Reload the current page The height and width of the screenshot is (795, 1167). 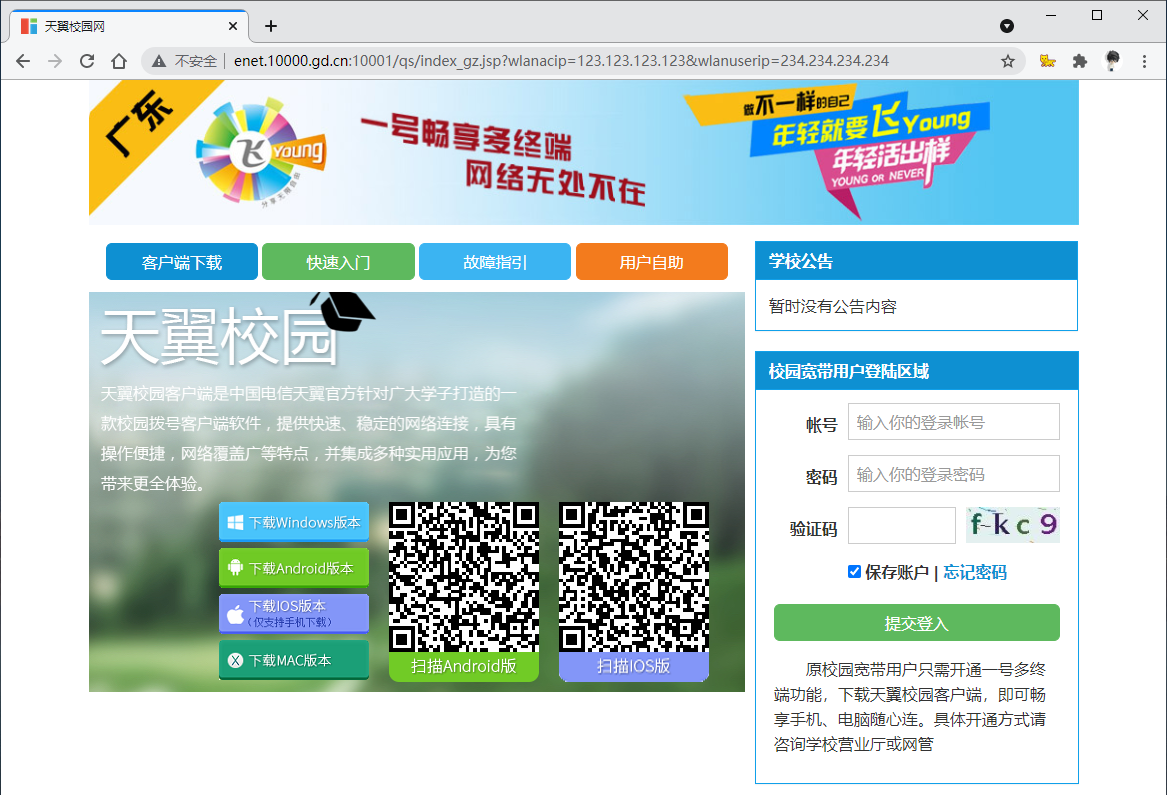pos(87,61)
